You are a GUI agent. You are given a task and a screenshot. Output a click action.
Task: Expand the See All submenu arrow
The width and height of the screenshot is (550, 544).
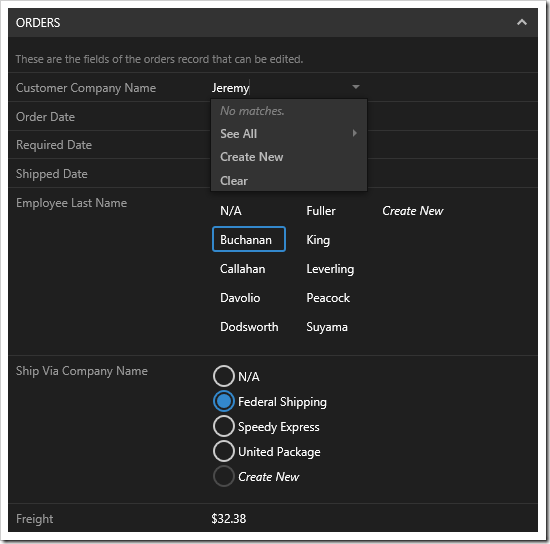click(355, 133)
